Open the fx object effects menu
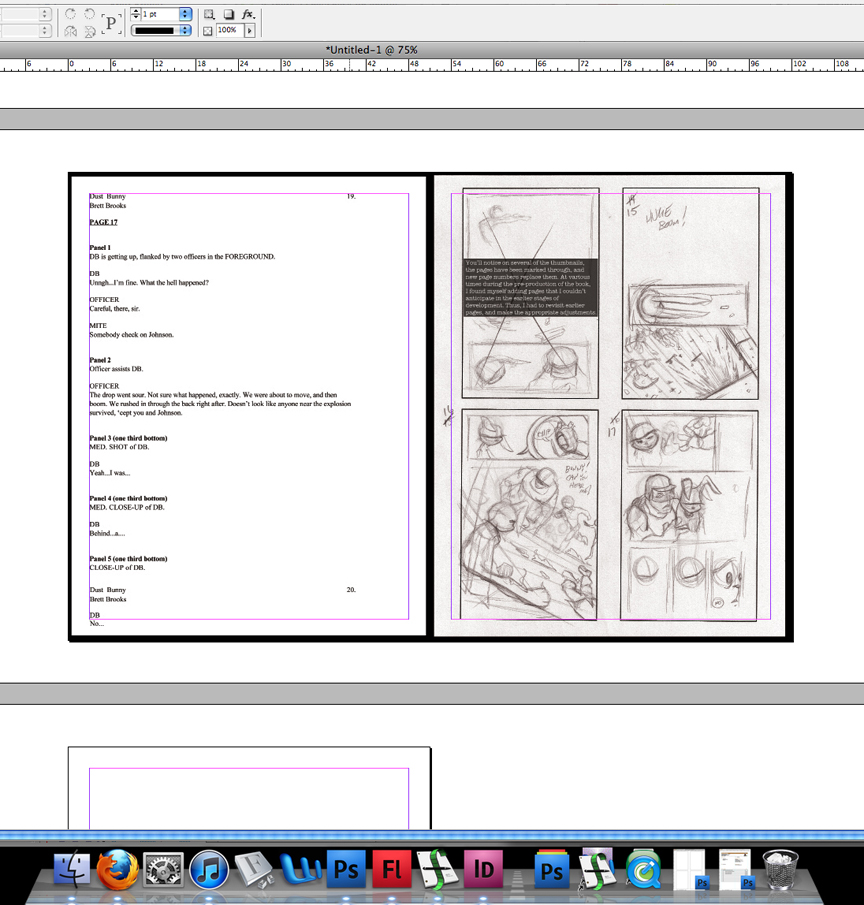Screen dimensions: 864x905 point(248,14)
